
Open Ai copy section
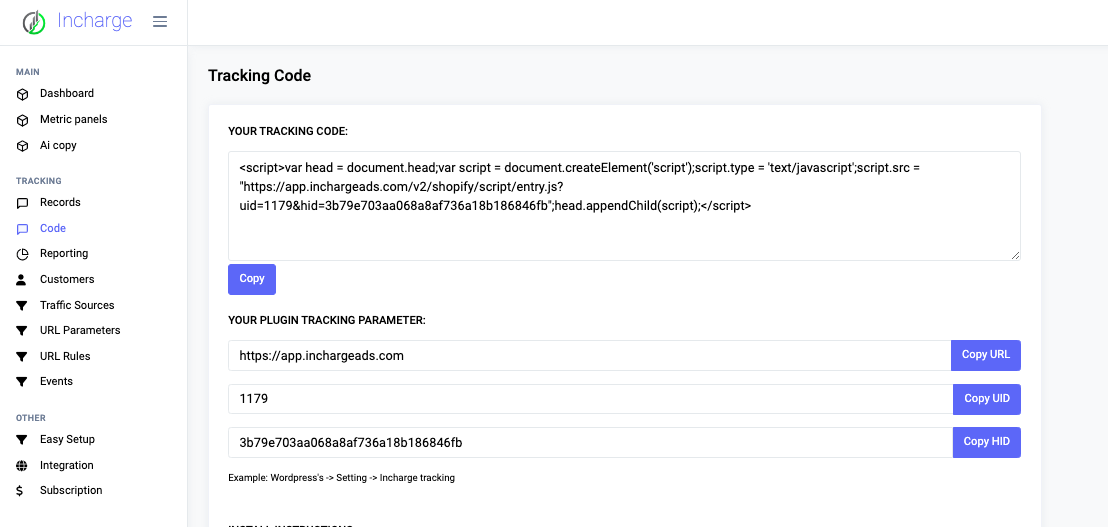[x=58, y=146]
